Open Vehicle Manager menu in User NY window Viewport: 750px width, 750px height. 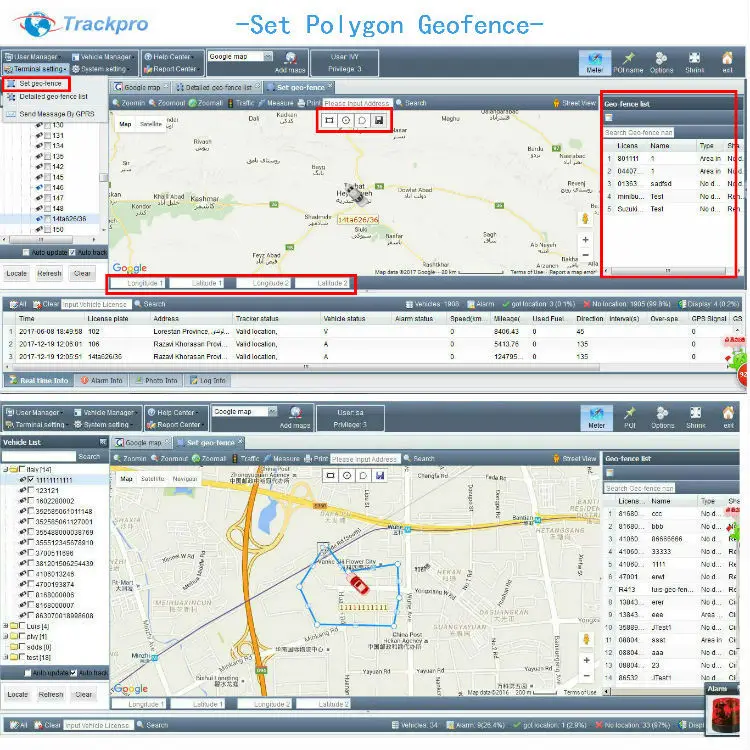click(102, 56)
